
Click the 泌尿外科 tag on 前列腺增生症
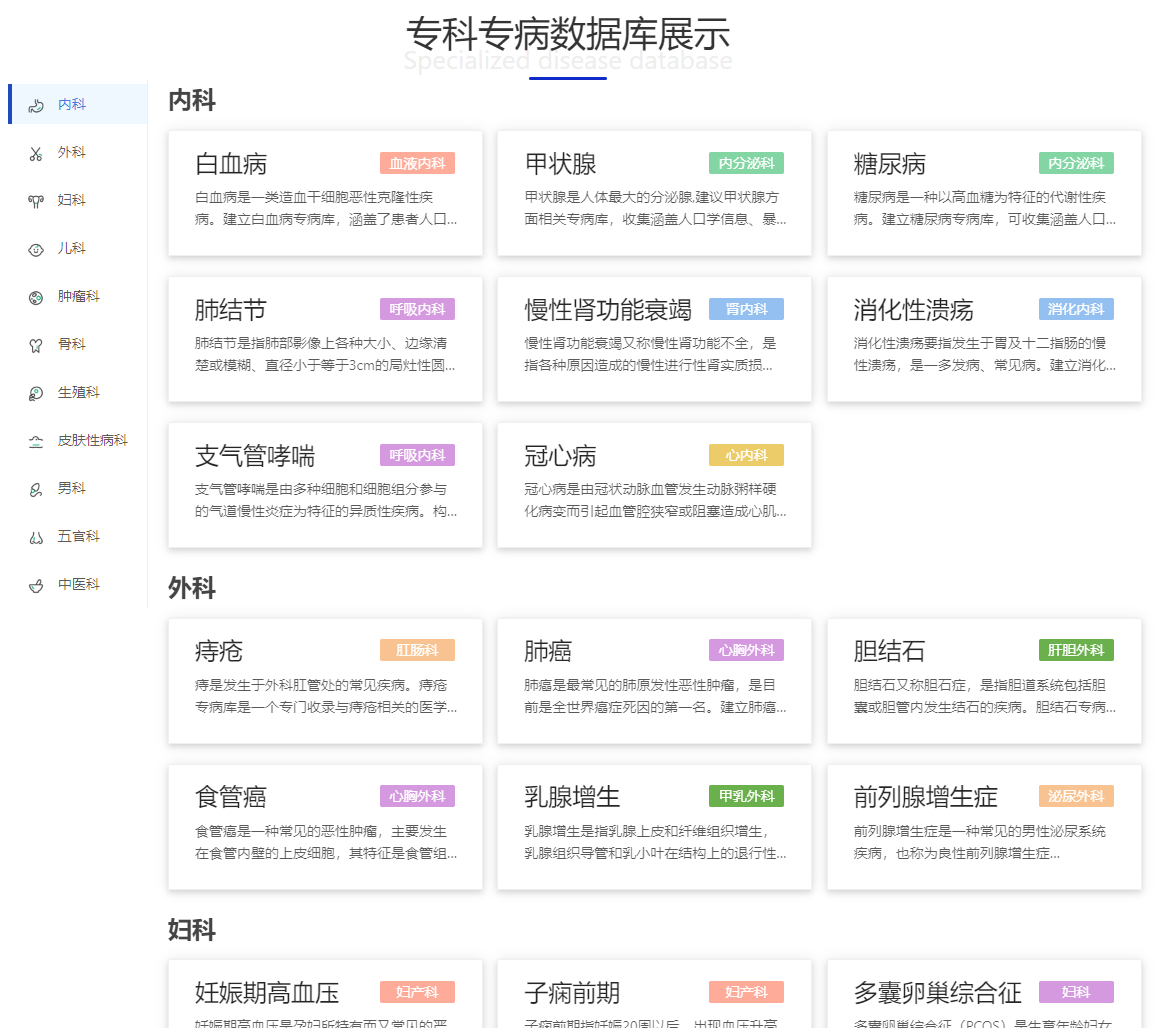tap(1075, 796)
